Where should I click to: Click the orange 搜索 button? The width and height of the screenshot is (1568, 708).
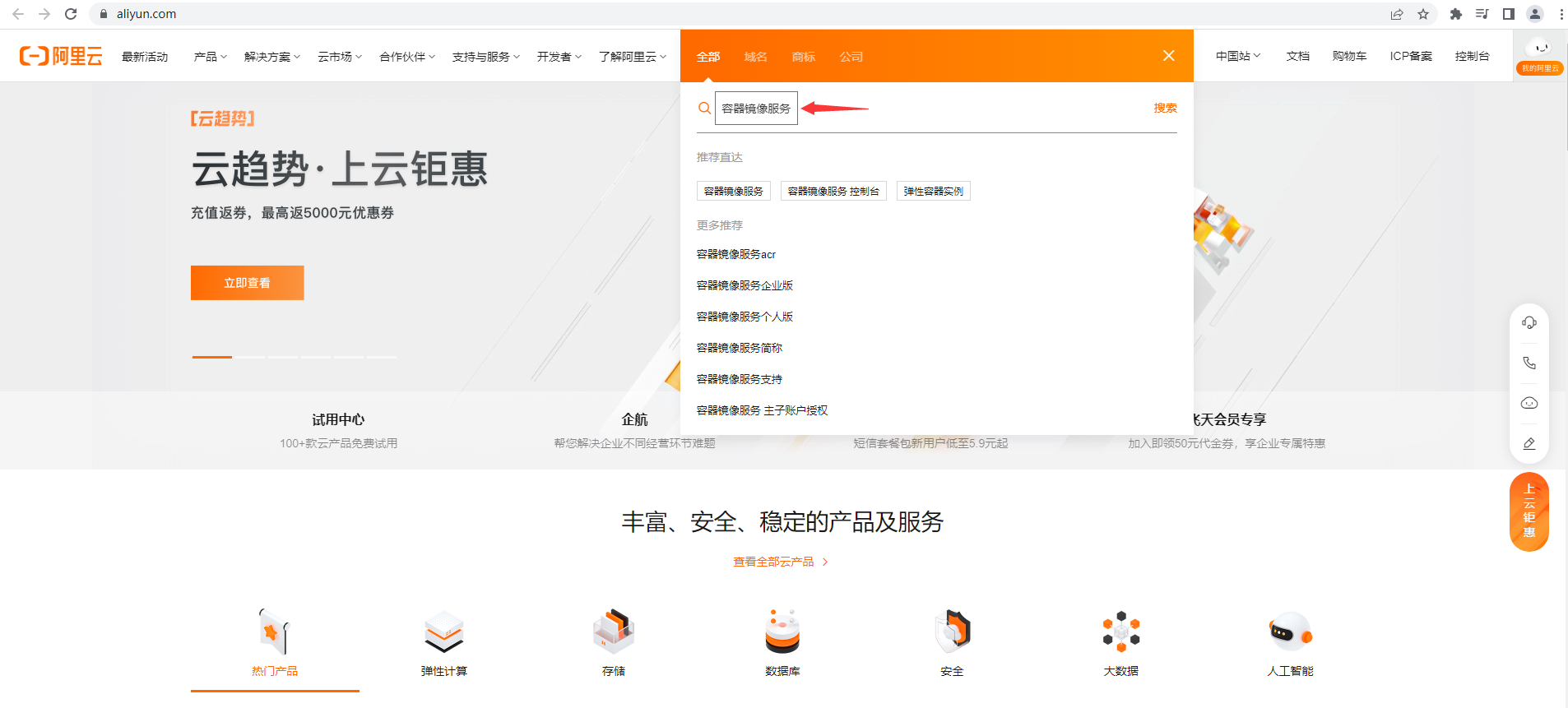1165,108
